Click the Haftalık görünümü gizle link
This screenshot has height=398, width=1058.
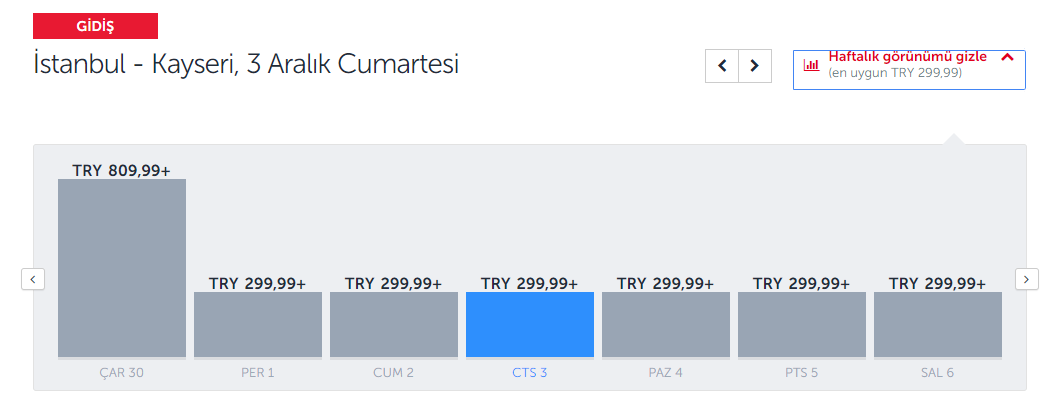click(x=908, y=57)
